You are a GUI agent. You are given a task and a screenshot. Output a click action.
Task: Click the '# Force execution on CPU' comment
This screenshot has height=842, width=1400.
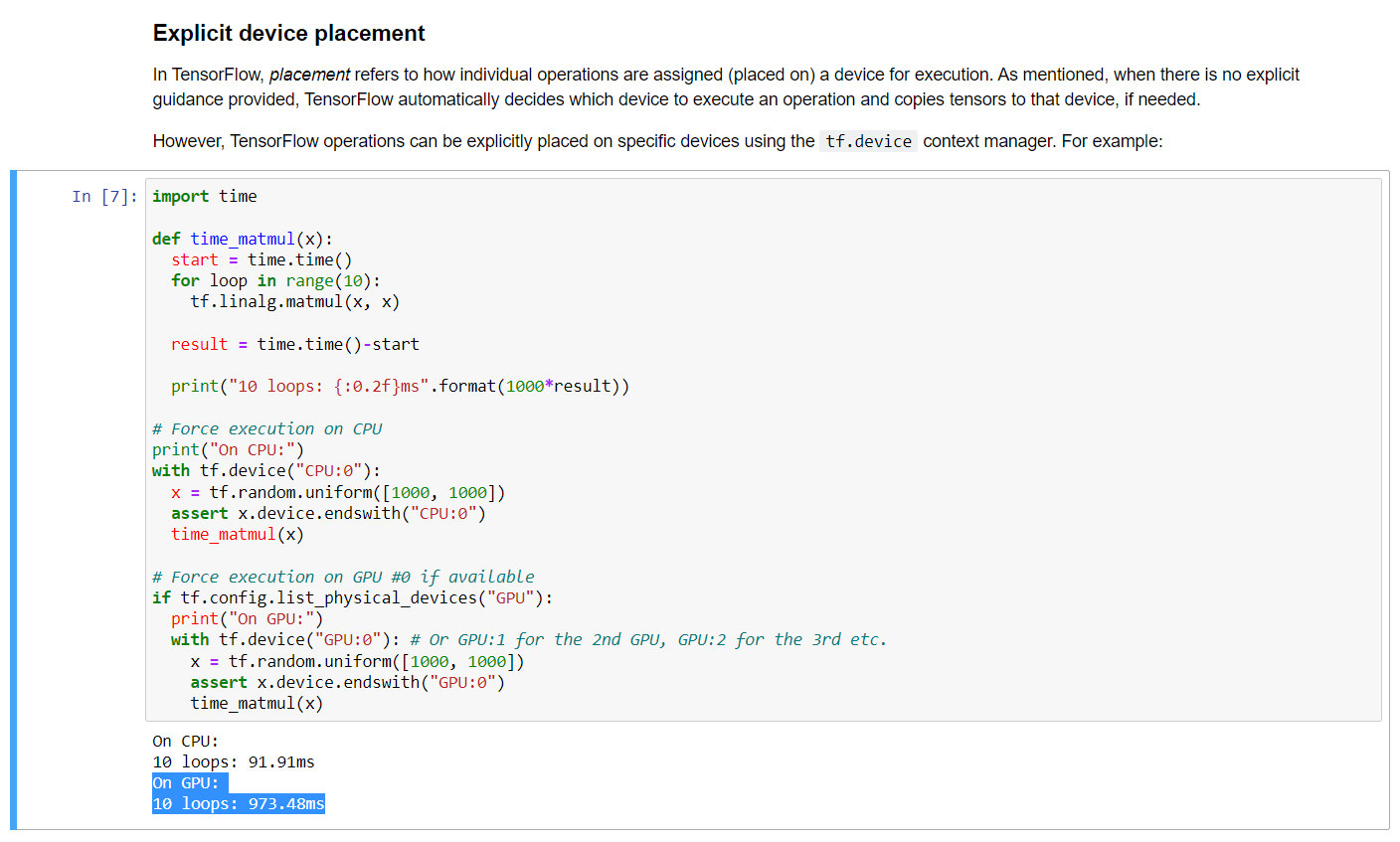(267, 429)
